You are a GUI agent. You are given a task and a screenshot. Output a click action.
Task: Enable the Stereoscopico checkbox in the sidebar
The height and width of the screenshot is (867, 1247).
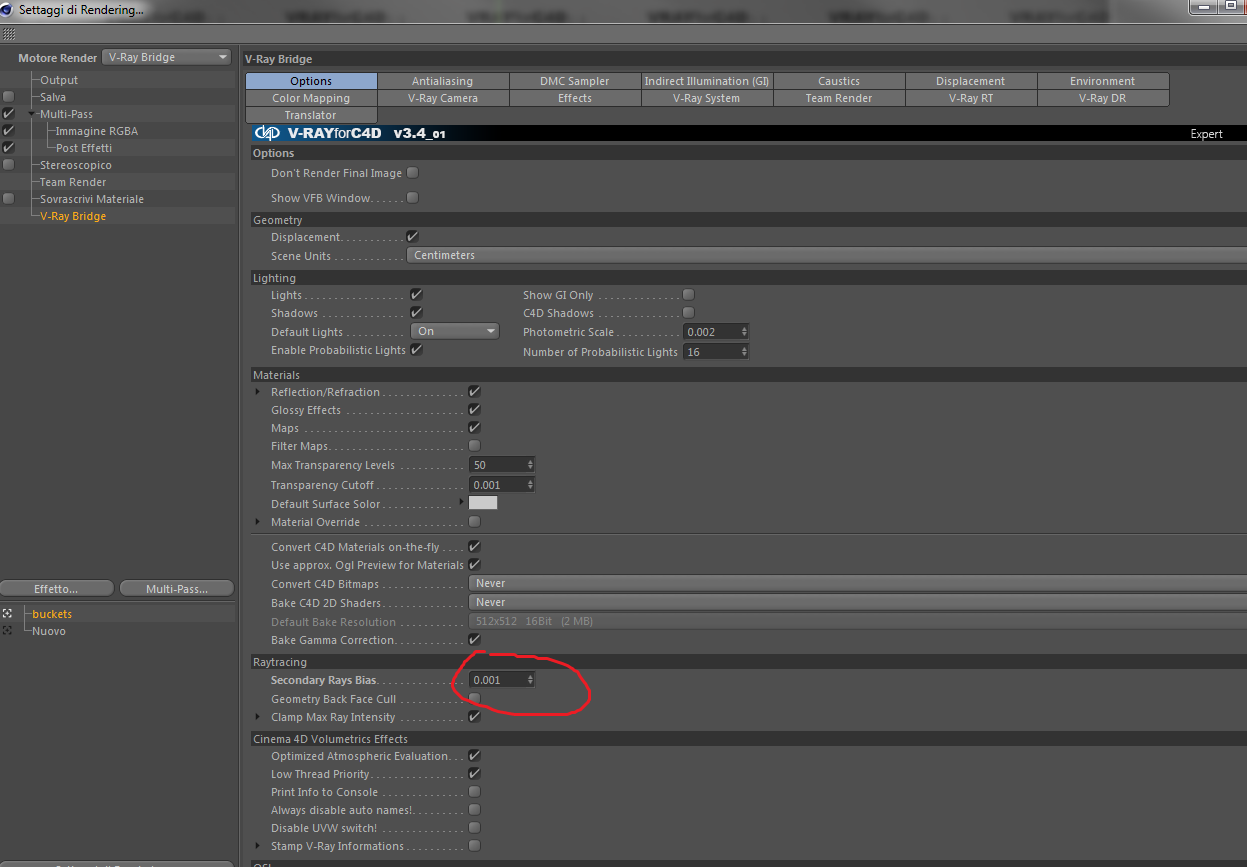(x=9, y=165)
